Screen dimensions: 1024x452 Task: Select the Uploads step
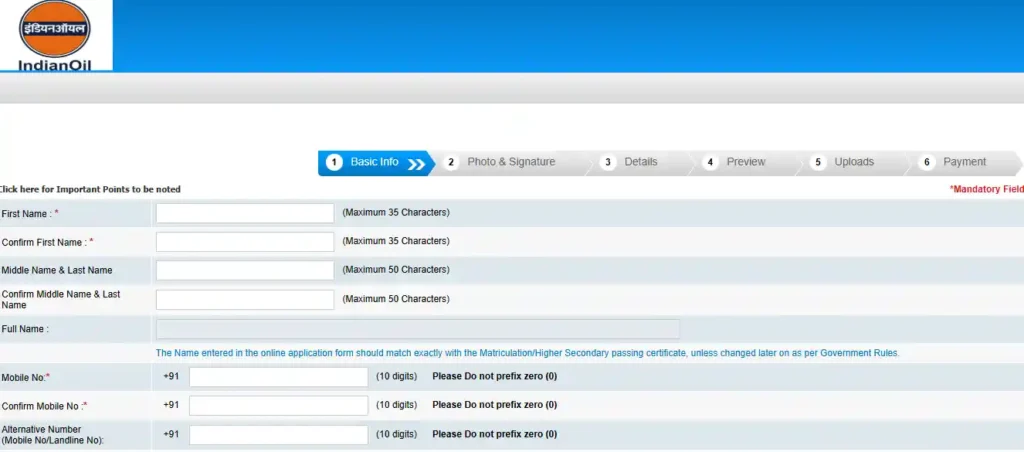tap(854, 162)
